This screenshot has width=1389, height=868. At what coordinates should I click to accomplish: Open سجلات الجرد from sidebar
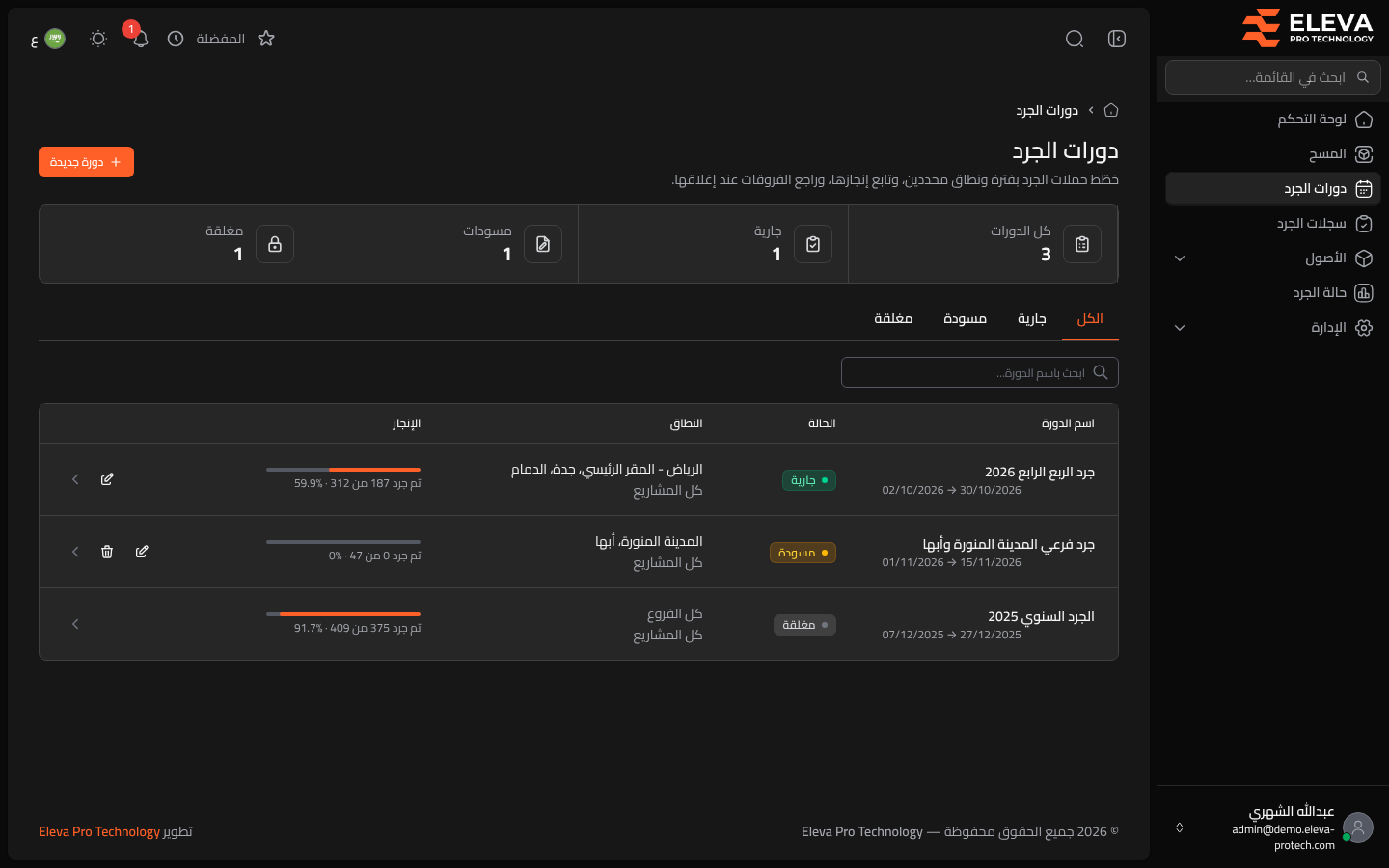pyautogui.click(x=1273, y=224)
